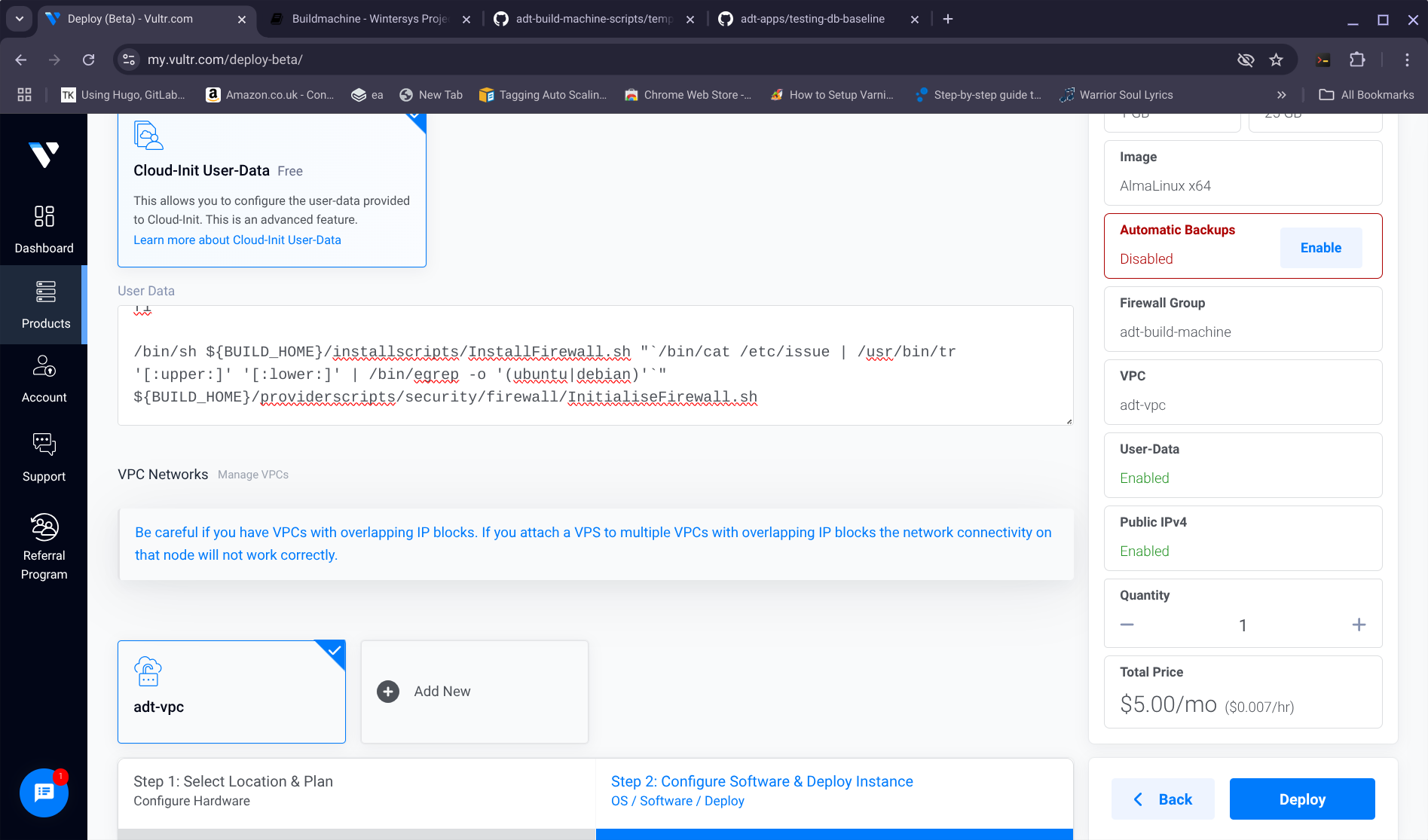The height and width of the screenshot is (840, 1428).
Task: Bookmark this page with the star icon
Action: pyautogui.click(x=1276, y=60)
